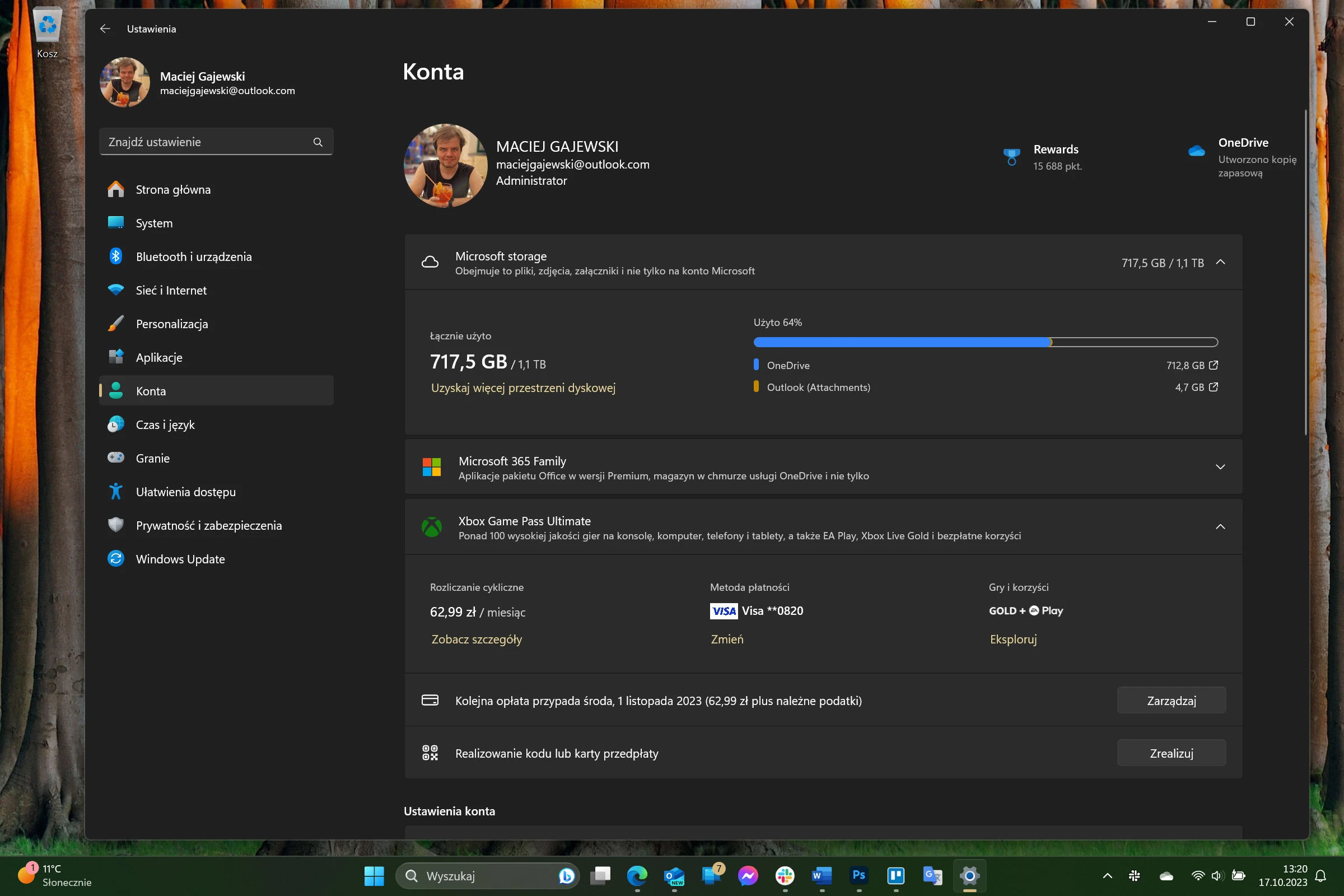Open OneDrive storage external link icon
The image size is (1344, 896).
point(1214,365)
